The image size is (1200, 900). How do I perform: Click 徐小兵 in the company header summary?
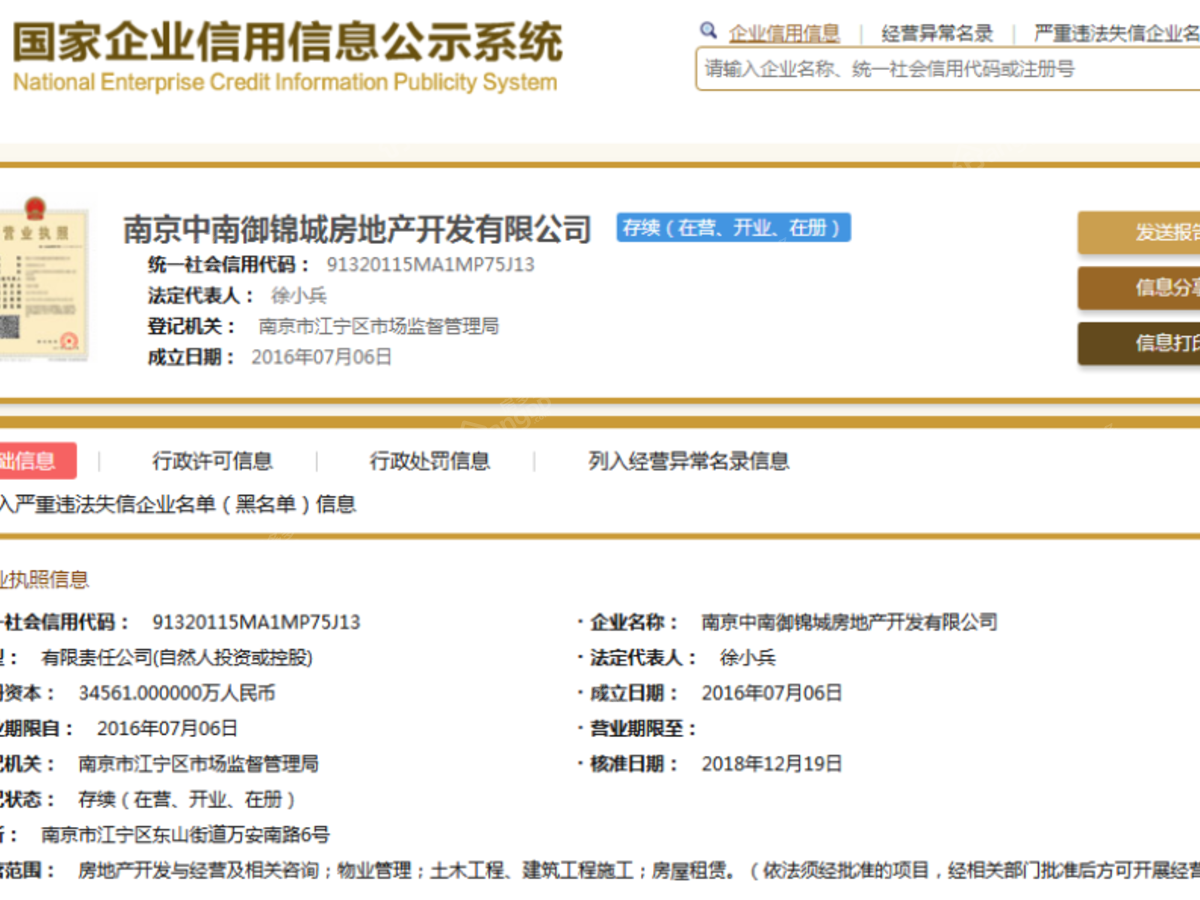pos(299,296)
